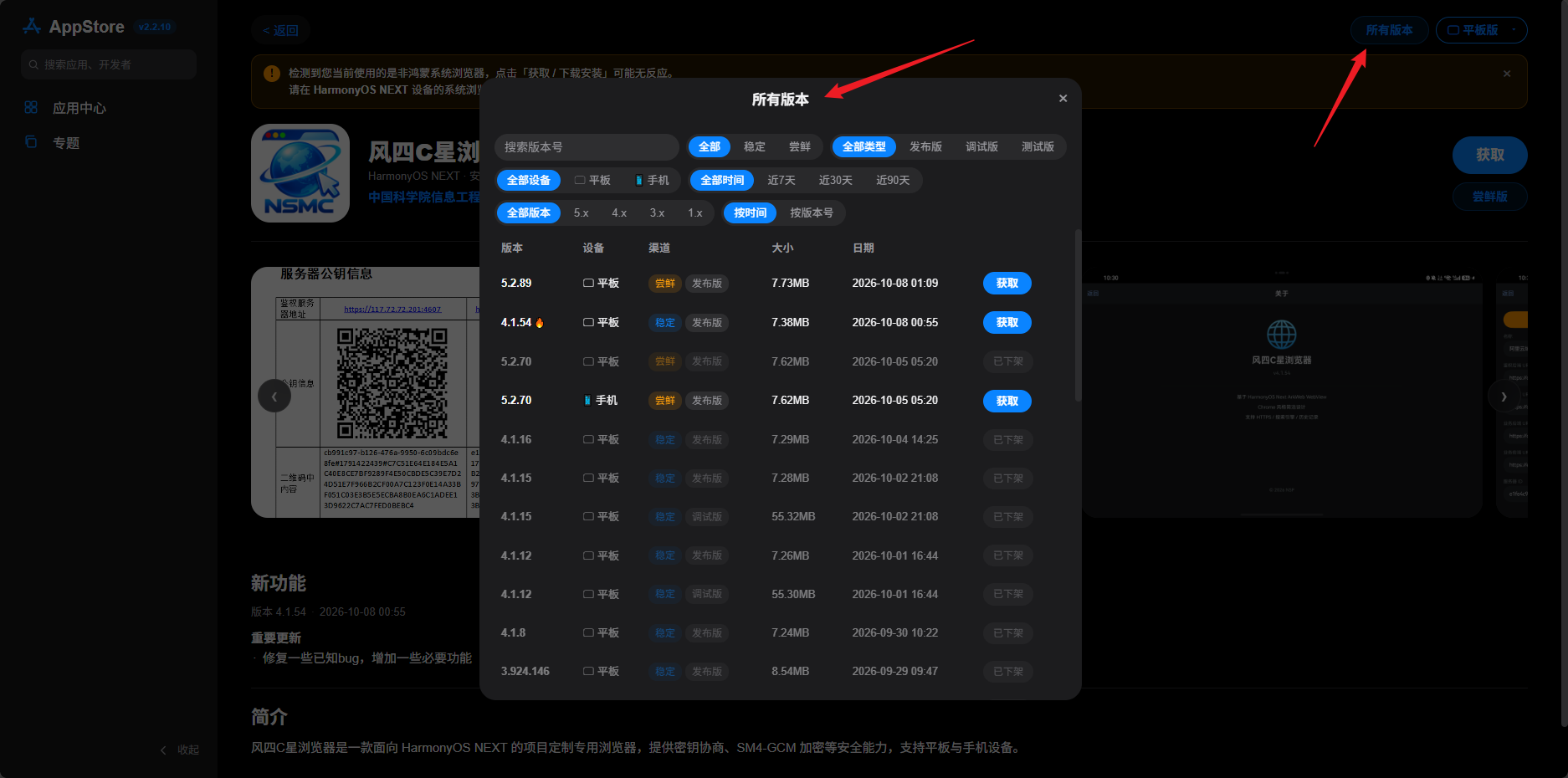Get version 4.1.54
The width and height of the screenshot is (1568, 778).
(x=1007, y=322)
